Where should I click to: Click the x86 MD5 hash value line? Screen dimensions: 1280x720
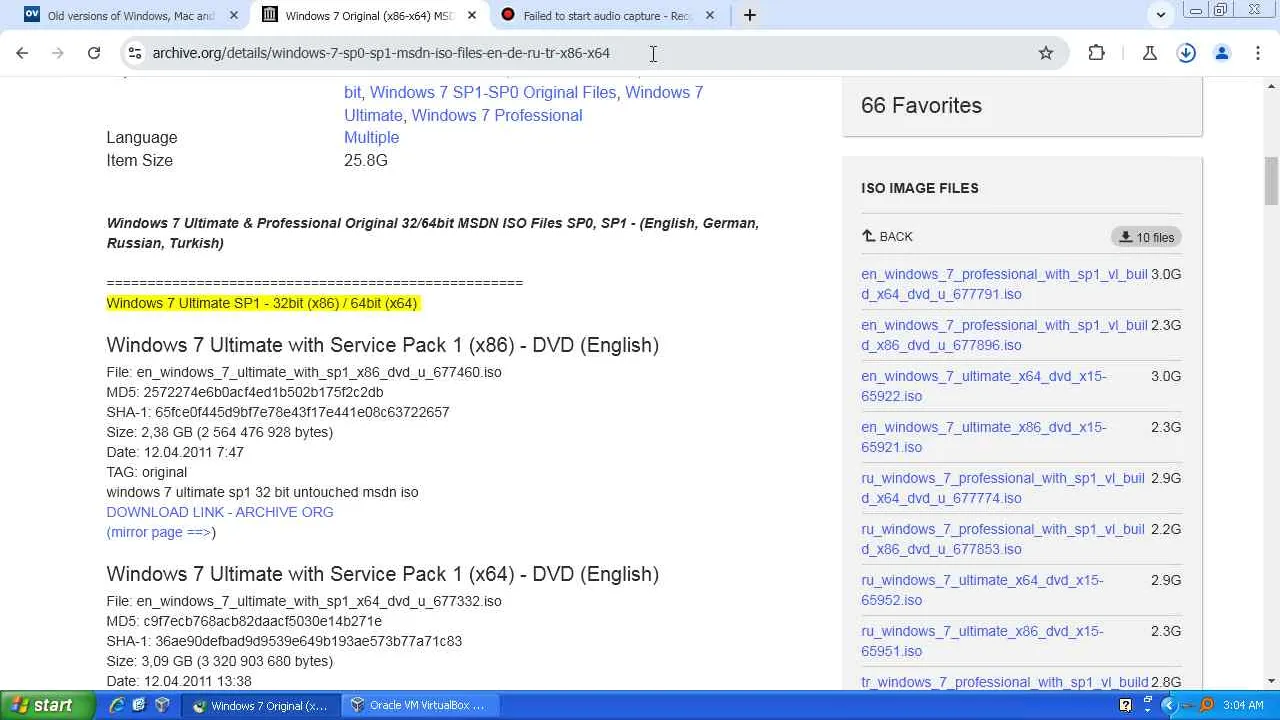[x=245, y=392]
